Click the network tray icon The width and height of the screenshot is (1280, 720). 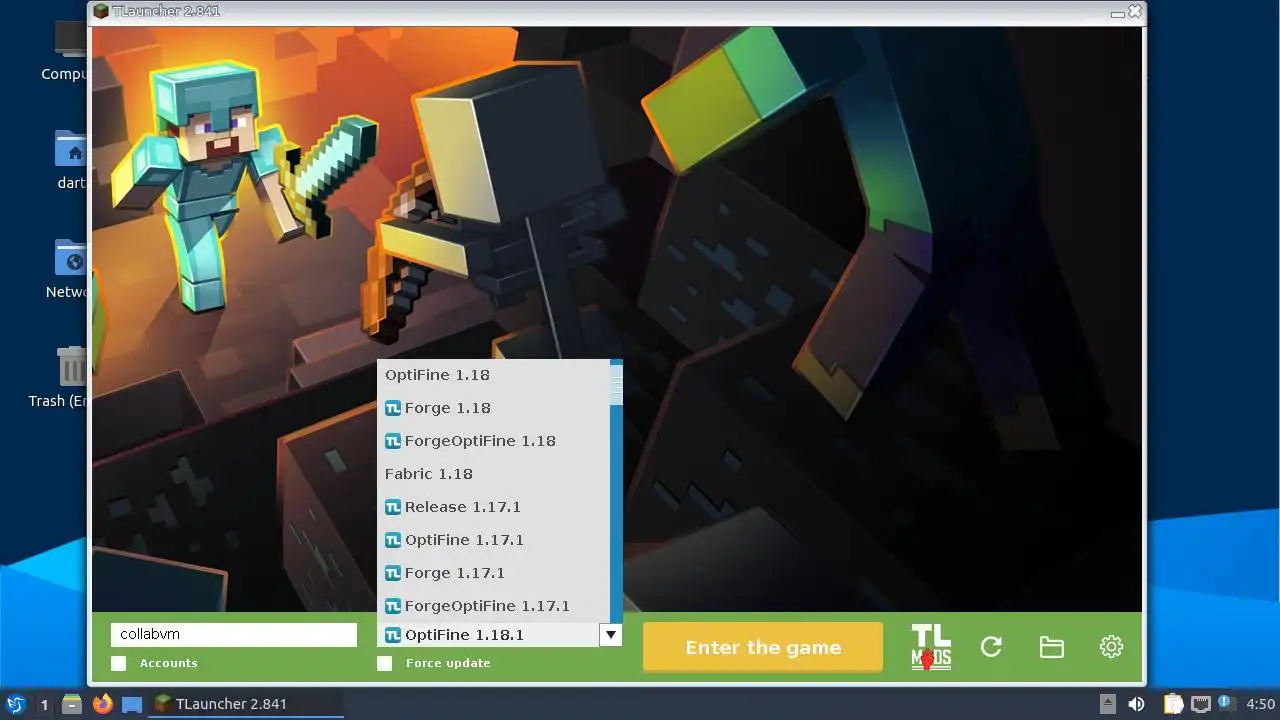[x=1199, y=704]
